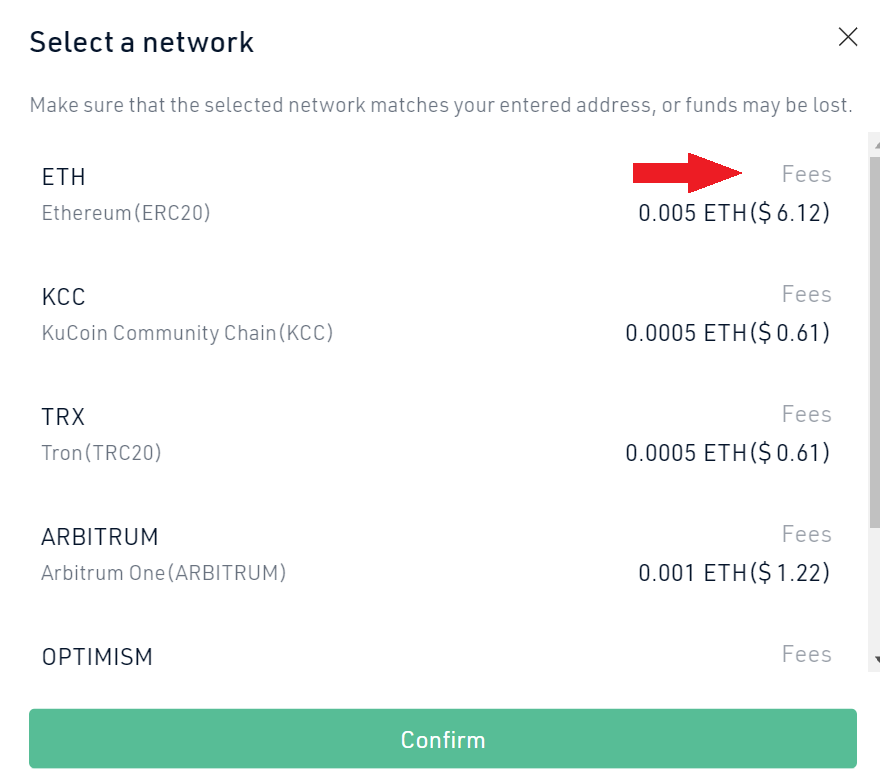Viewport: 880px width, 781px height.
Task: Click the Fees label in the ETH row
Action: coord(806,175)
